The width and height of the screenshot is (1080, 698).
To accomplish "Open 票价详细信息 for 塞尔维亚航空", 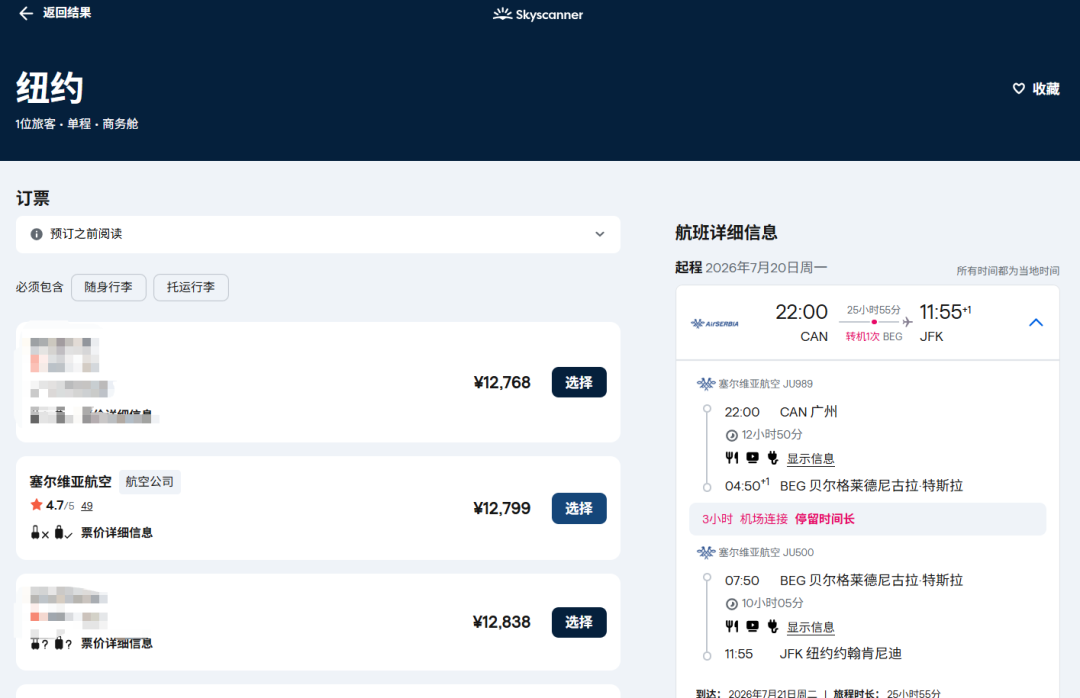I will tap(117, 533).
